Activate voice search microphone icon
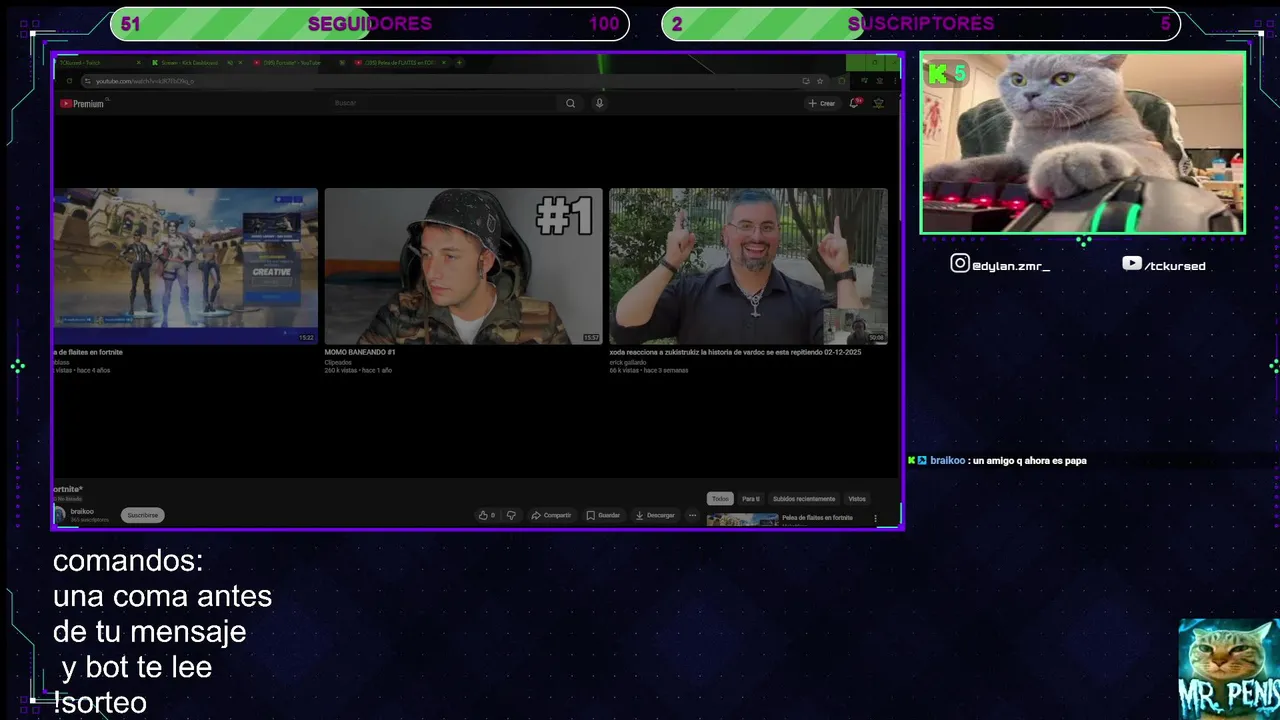This screenshot has height=720, width=1280. click(599, 103)
